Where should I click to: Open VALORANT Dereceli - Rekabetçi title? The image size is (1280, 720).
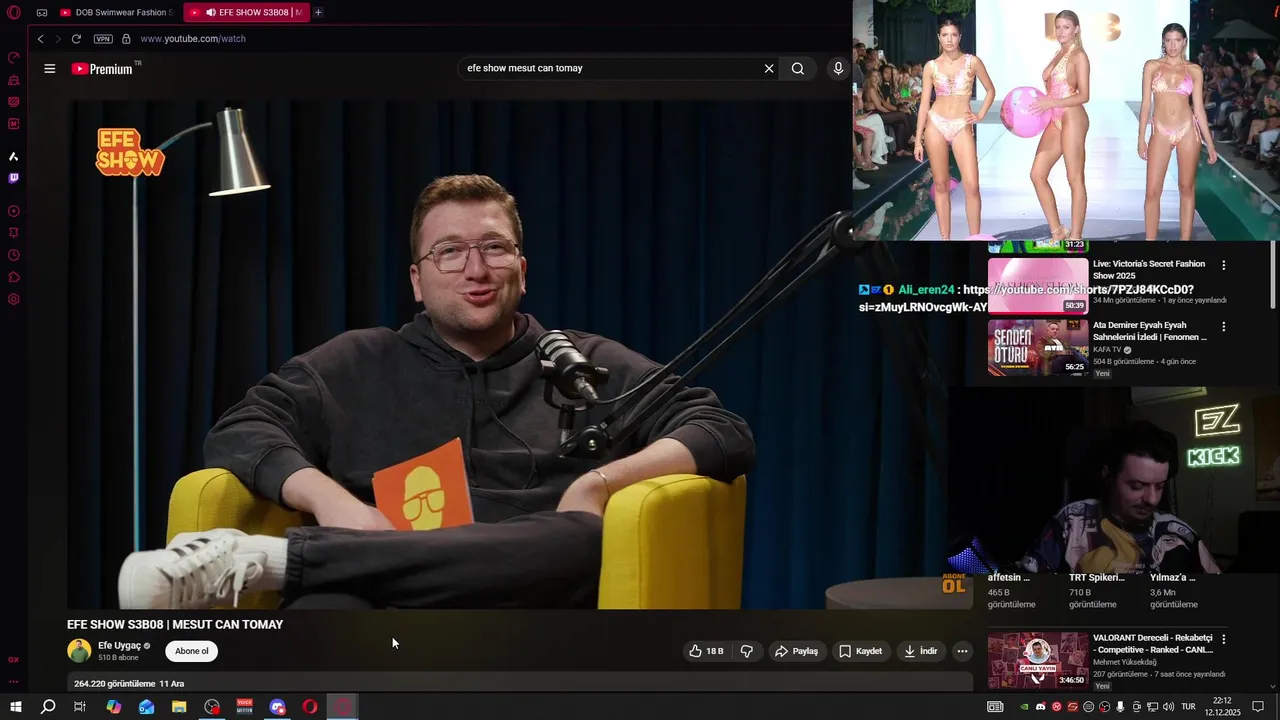pyautogui.click(x=1152, y=644)
